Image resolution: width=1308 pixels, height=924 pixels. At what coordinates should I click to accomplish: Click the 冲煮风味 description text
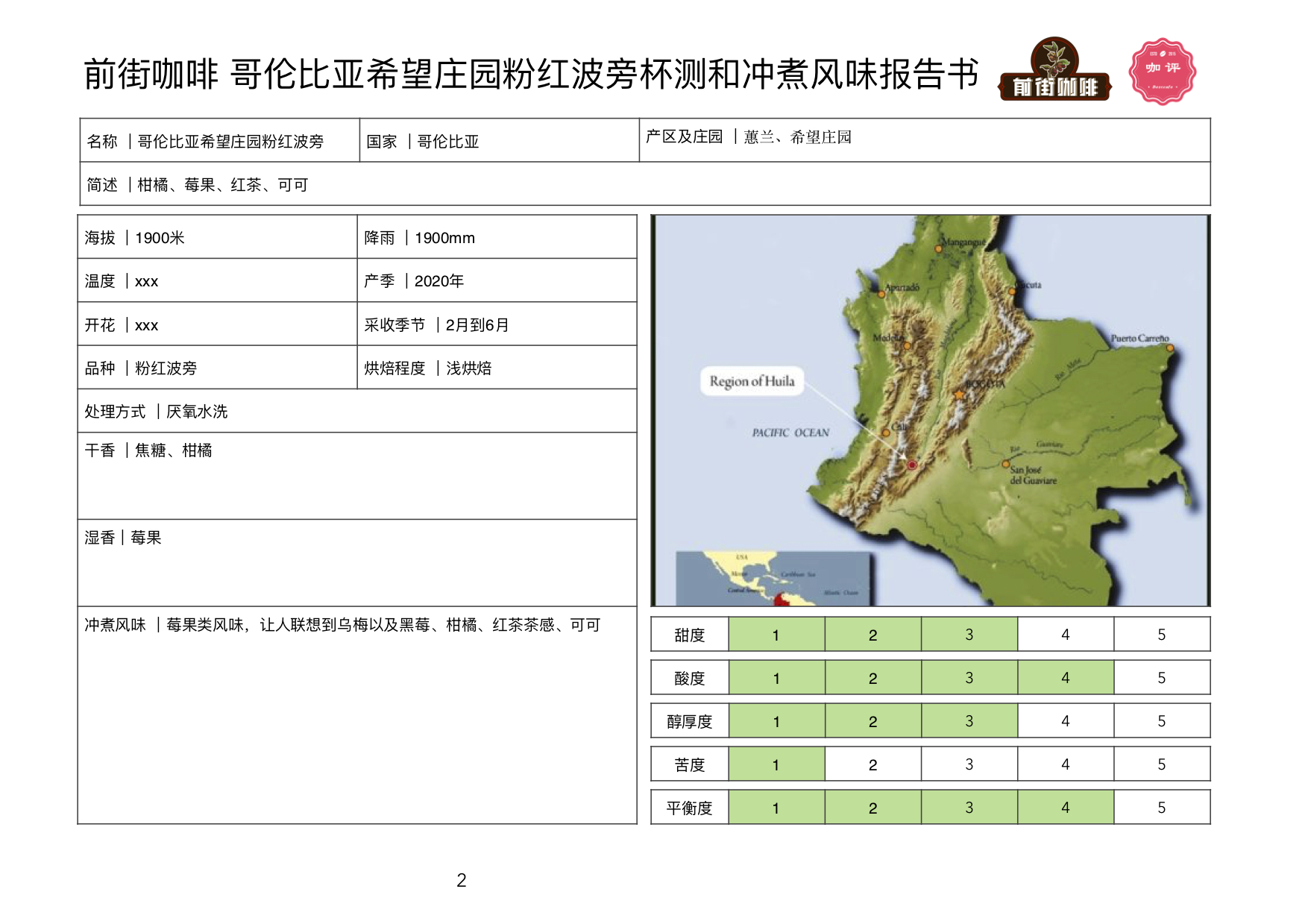pyautogui.click(x=342, y=625)
